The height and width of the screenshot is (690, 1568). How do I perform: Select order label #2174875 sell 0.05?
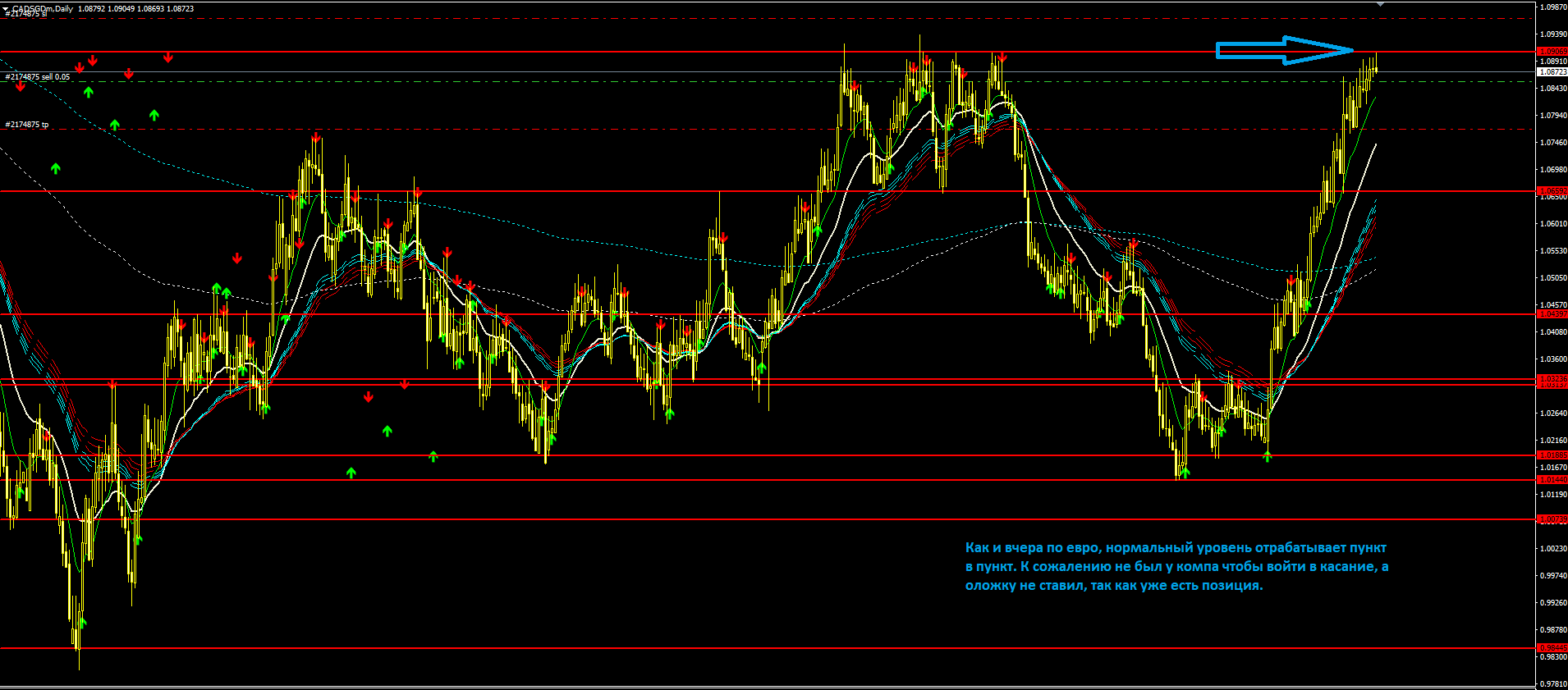click(x=38, y=77)
